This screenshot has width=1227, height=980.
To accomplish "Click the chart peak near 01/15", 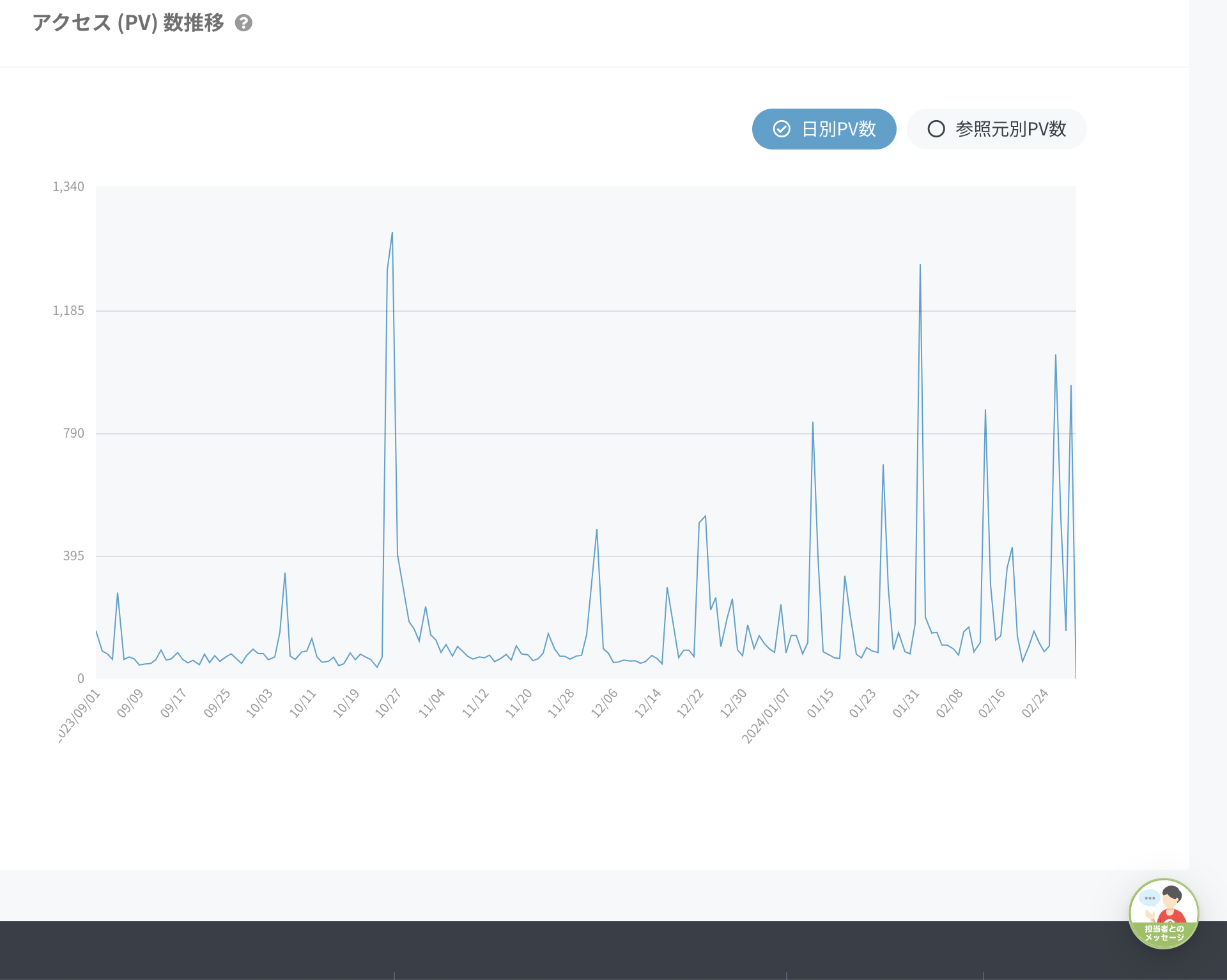I will click(x=813, y=423).
